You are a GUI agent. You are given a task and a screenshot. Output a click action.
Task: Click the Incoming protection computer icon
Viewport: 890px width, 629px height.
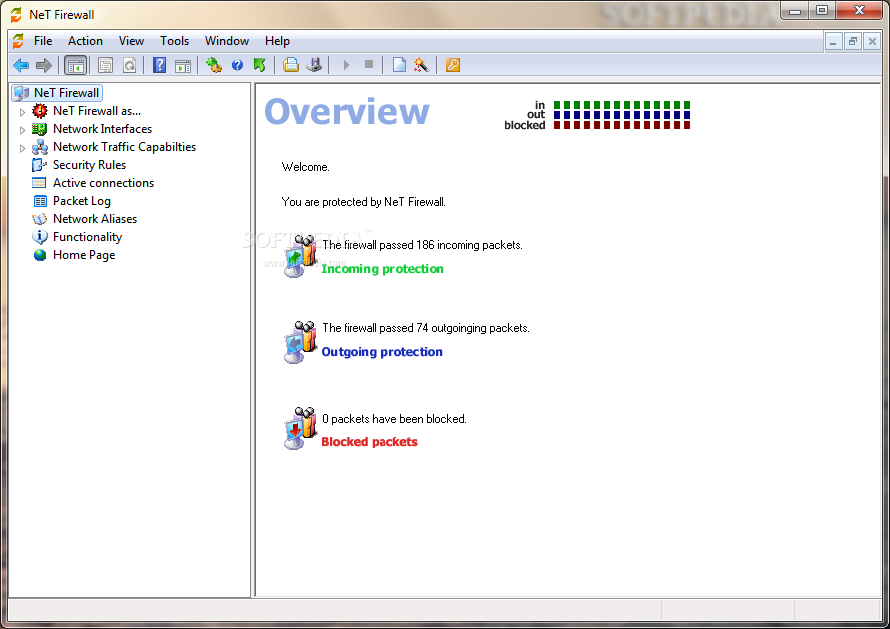click(x=300, y=256)
